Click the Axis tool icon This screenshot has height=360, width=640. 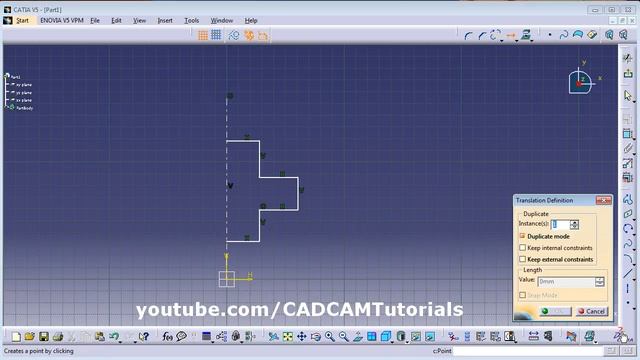click(x=628, y=289)
